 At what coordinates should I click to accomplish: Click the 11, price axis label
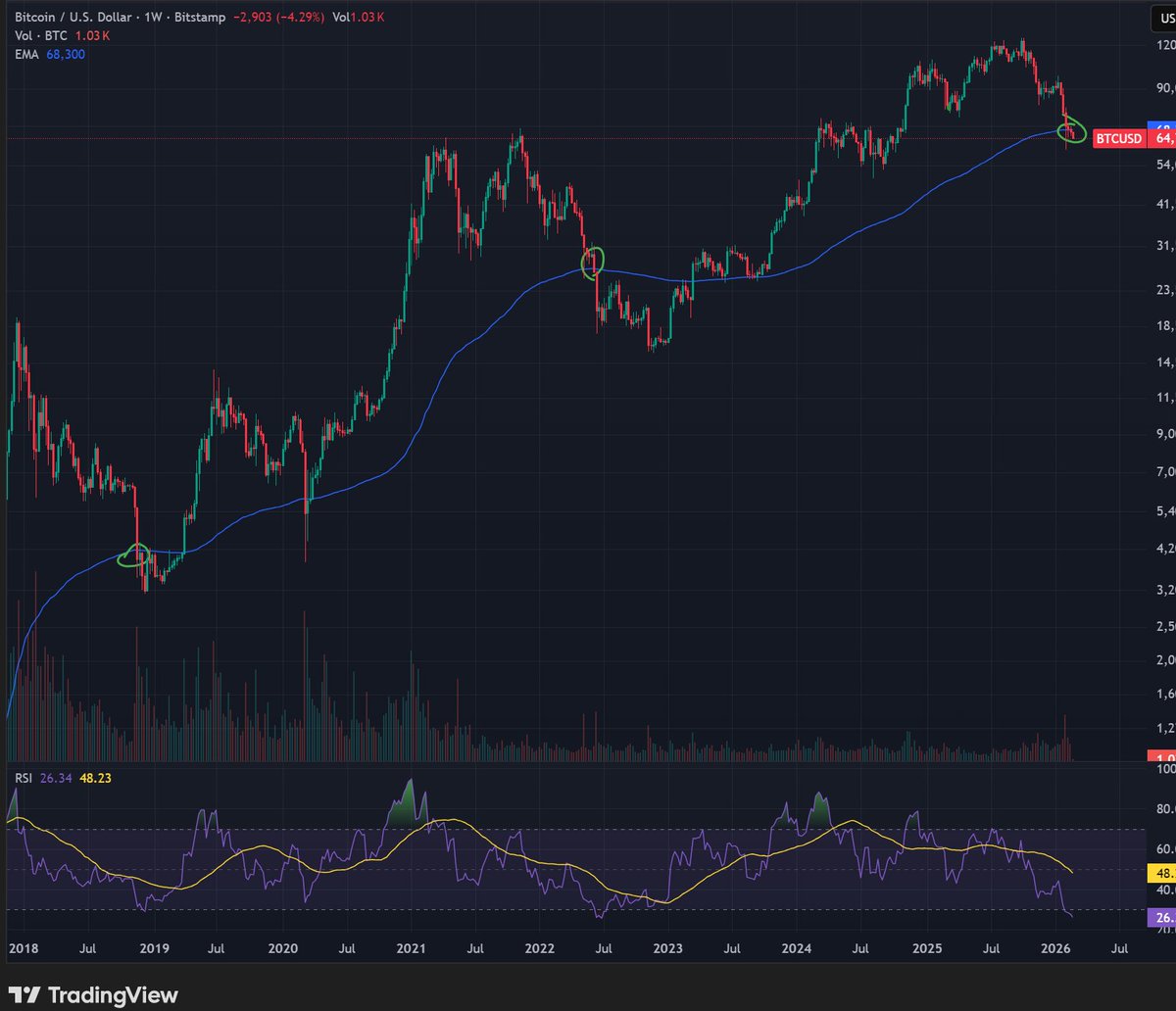1166,397
